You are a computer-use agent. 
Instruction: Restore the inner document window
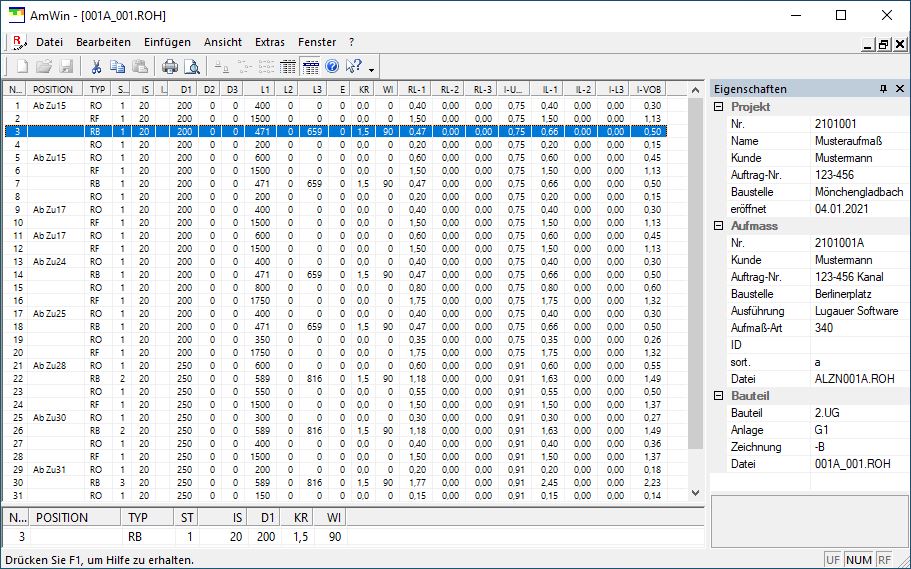point(884,44)
